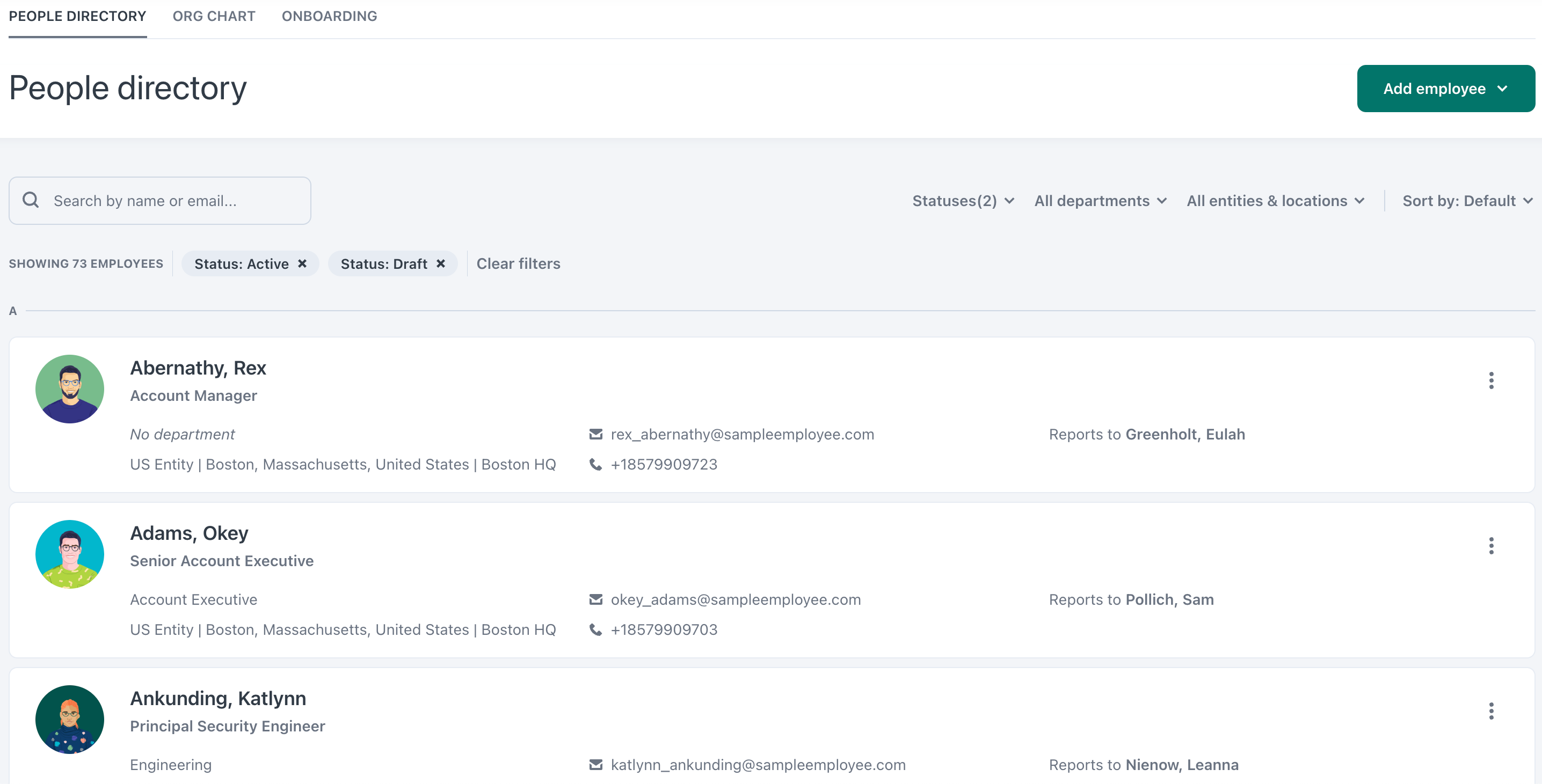
Task: Click Rex Abernathy's avatar photo
Action: click(69, 389)
